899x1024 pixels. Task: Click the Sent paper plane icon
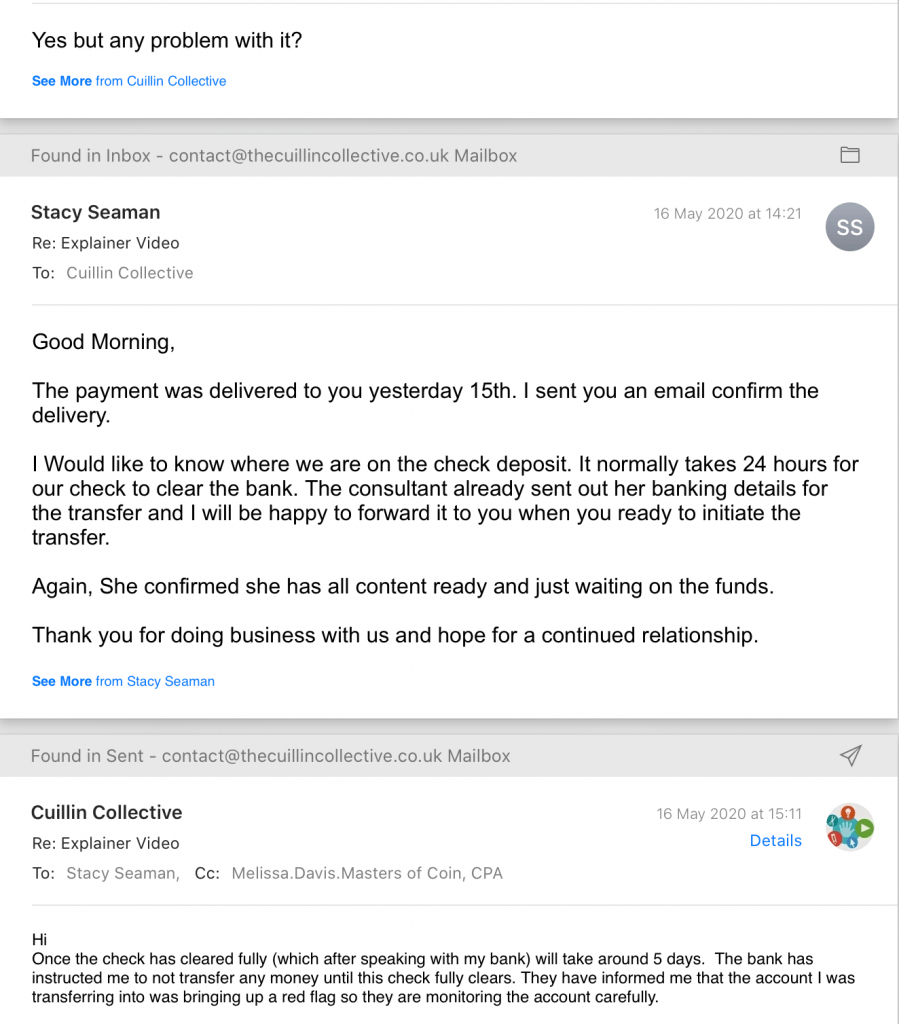coord(850,756)
